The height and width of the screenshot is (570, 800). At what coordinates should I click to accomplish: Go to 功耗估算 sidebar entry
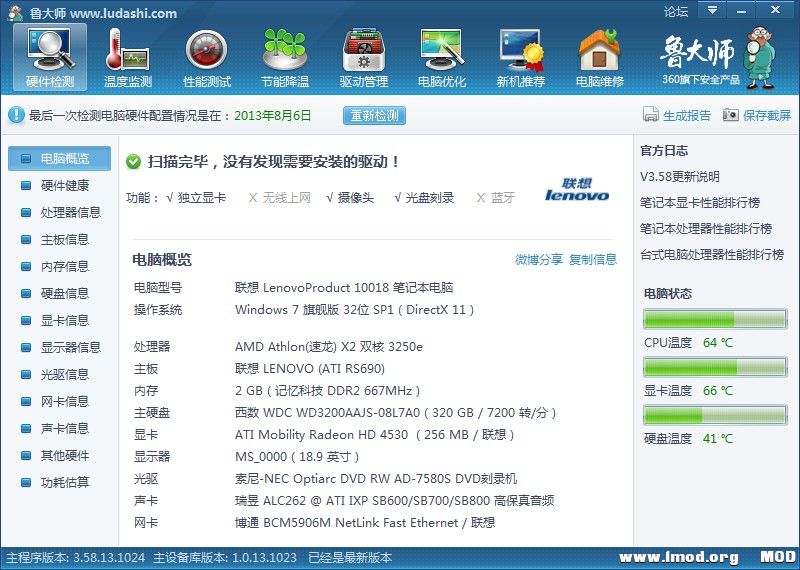(x=64, y=483)
